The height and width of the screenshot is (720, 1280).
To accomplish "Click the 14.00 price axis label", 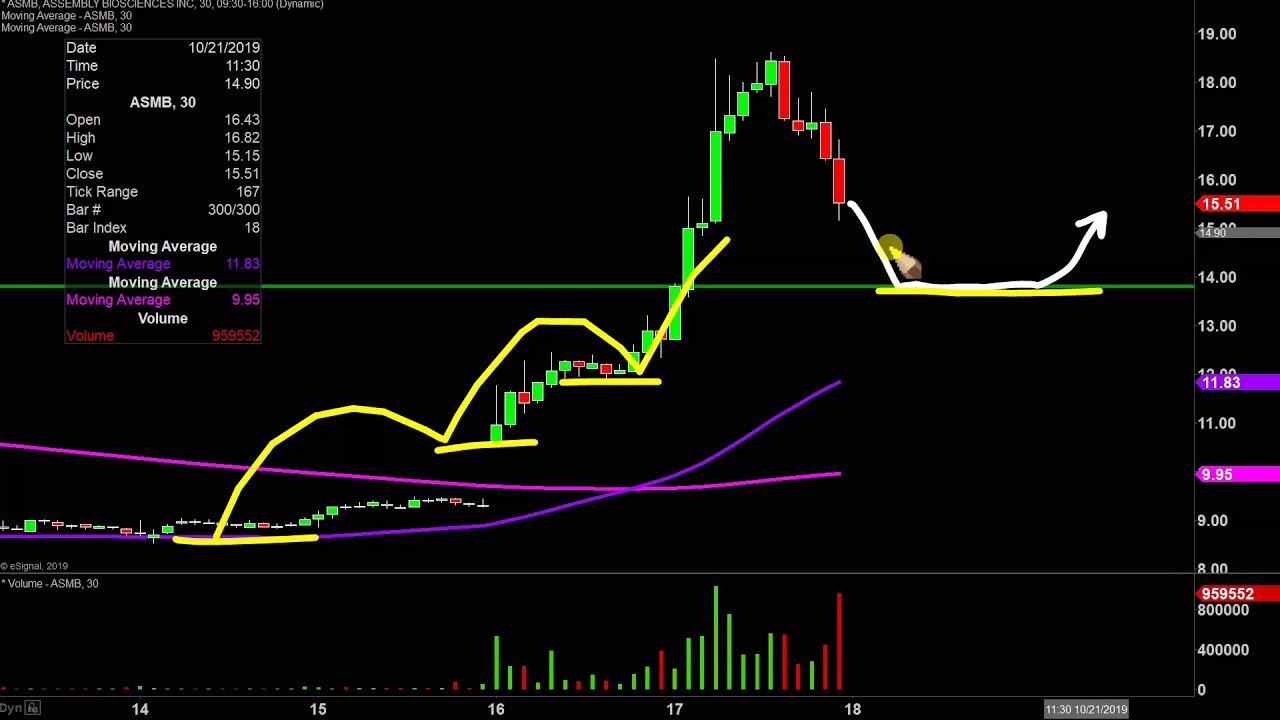I will pos(1217,277).
